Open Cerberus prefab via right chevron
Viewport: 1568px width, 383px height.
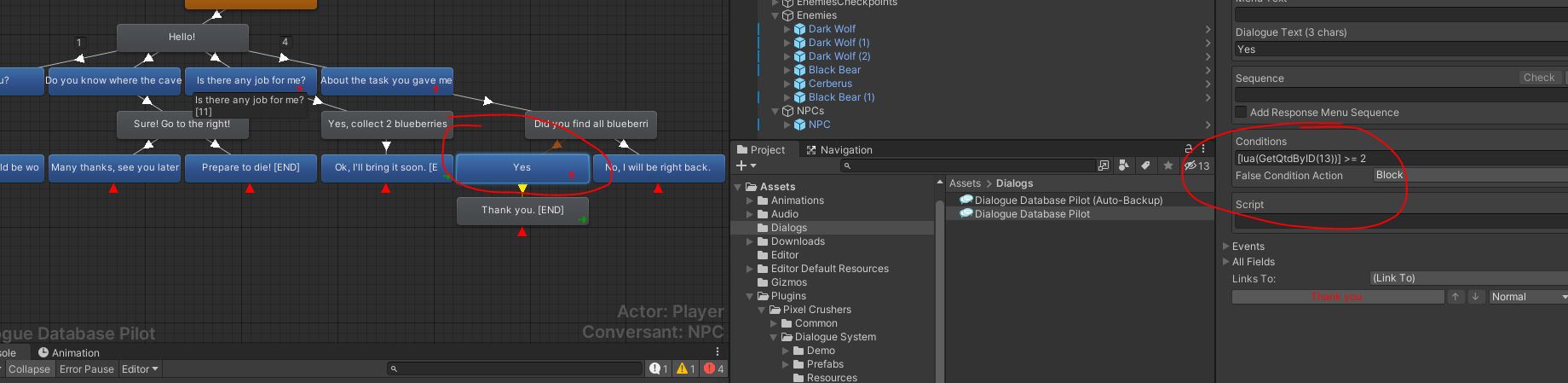[1208, 84]
